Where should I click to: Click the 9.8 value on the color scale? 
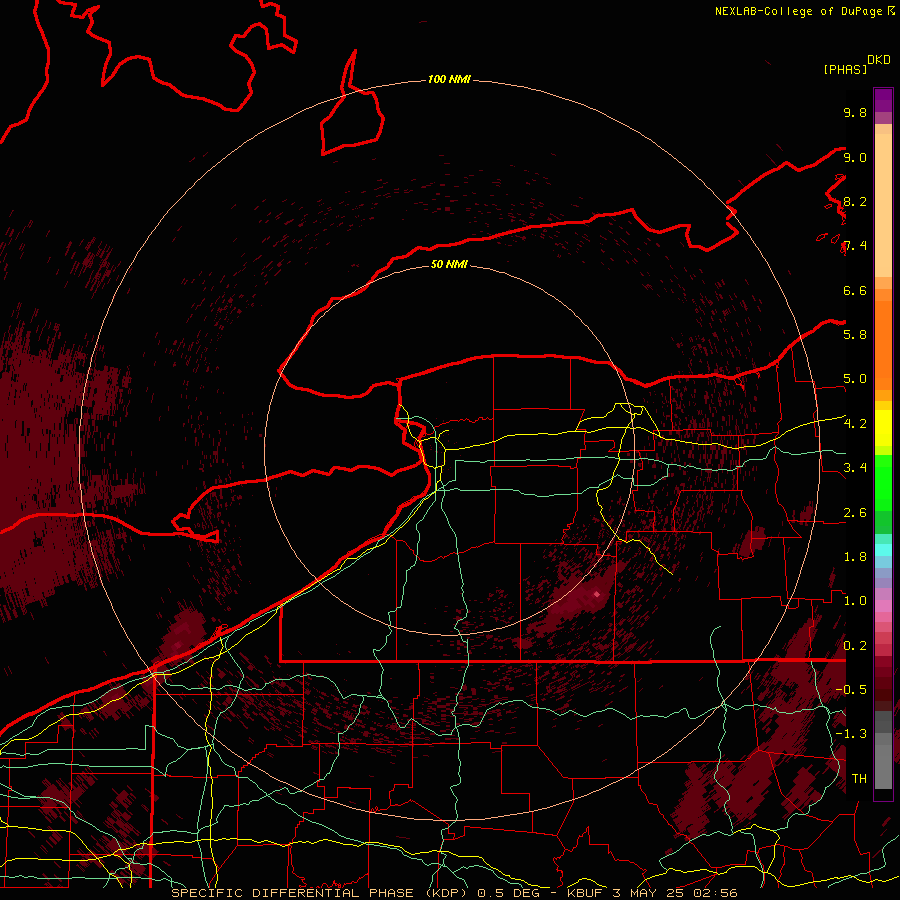[855, 112]
